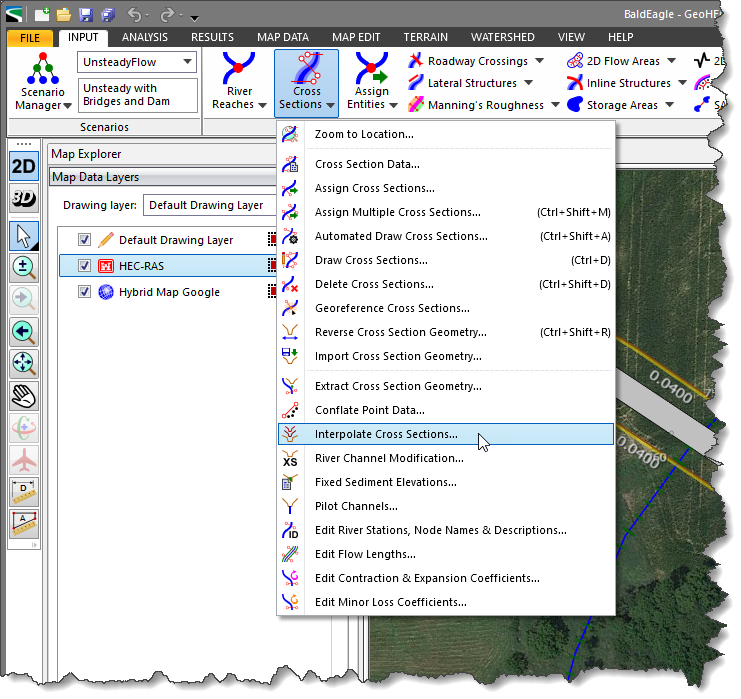741x699 pixels.
Task: Click the Inline Structures icon
Action: (575, 83)
